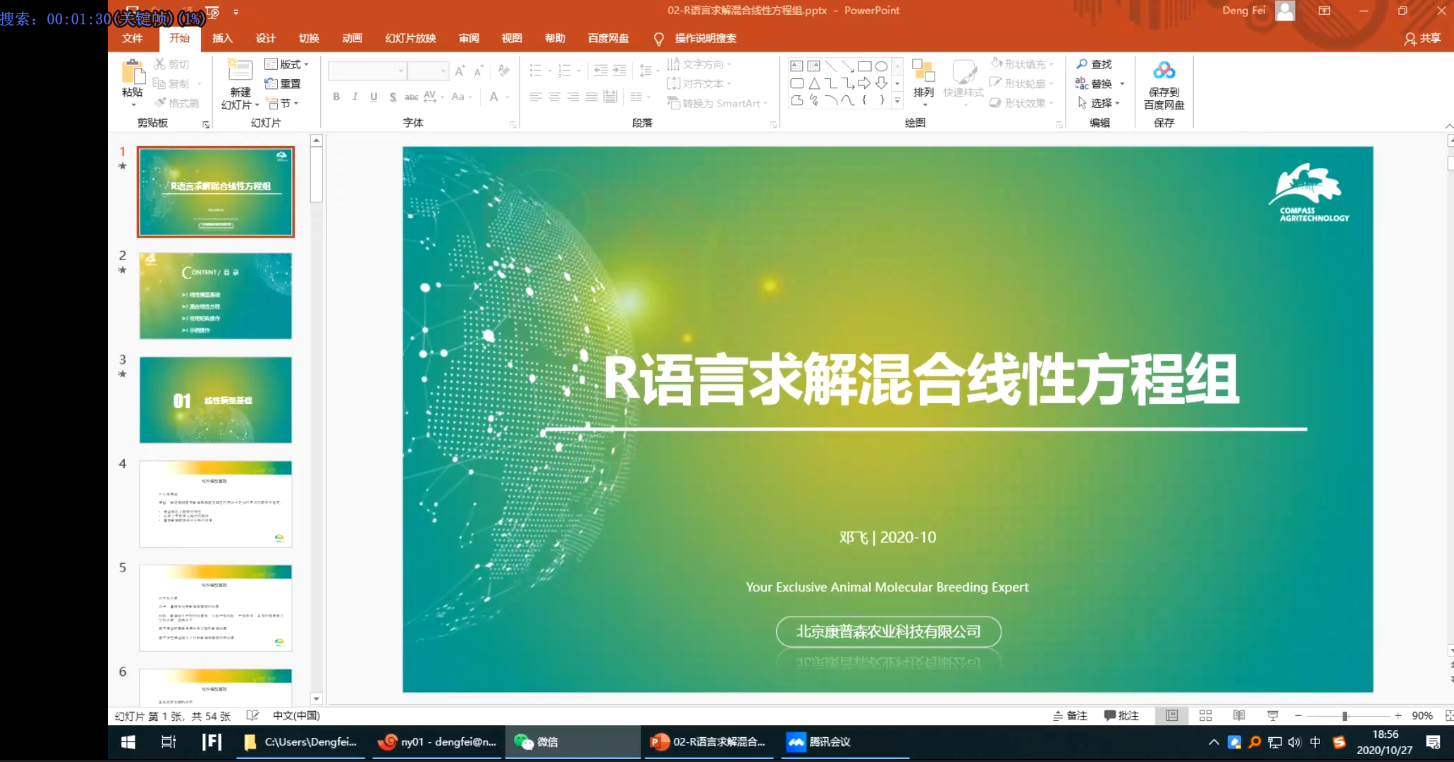Select the Find (查找) tool

point(1095,64)
